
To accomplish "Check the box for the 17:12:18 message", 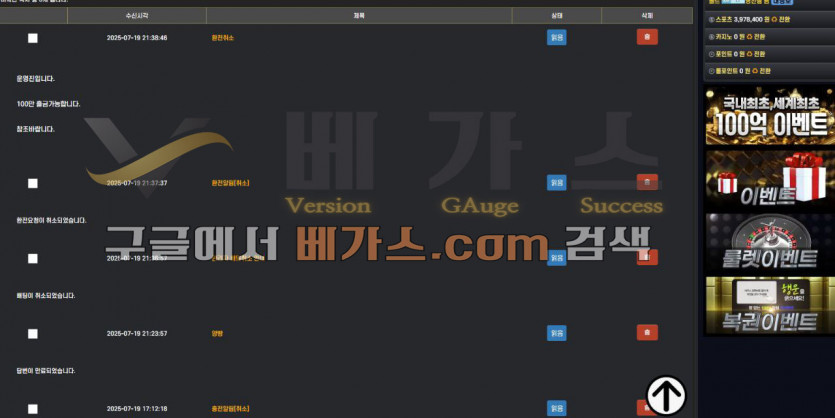I will [x=32, y=409].
